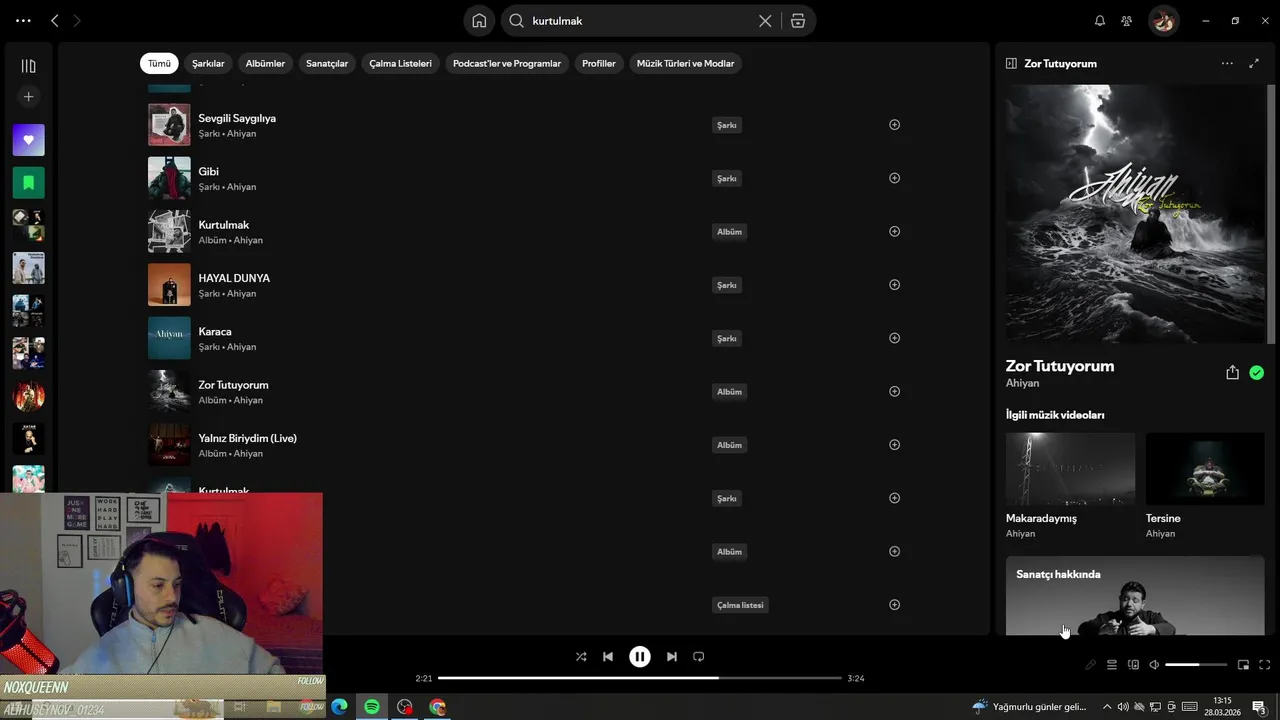This screenshot has height=720, width=1280.
Task: Add Kurtulmak album to library with plus
Action: pyautogui.click(x=894, y=231)
